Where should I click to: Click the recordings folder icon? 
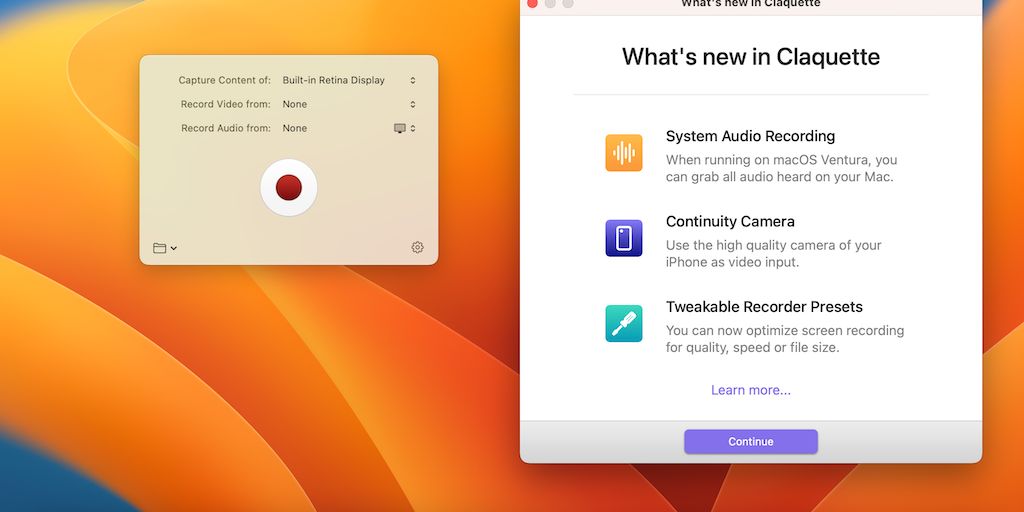(x=159, y=248)
